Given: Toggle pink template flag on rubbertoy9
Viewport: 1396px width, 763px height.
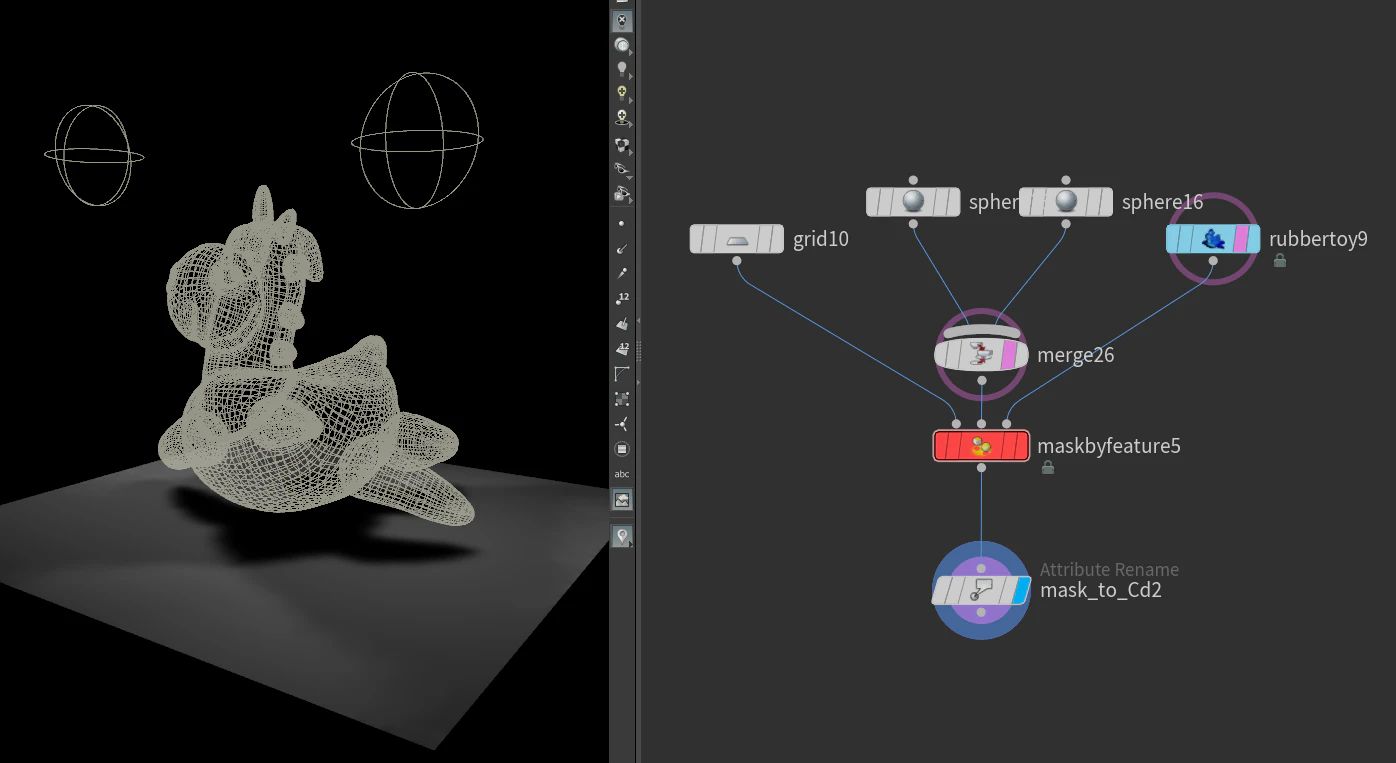Looking at the screenshot, I should [1242, 239].
